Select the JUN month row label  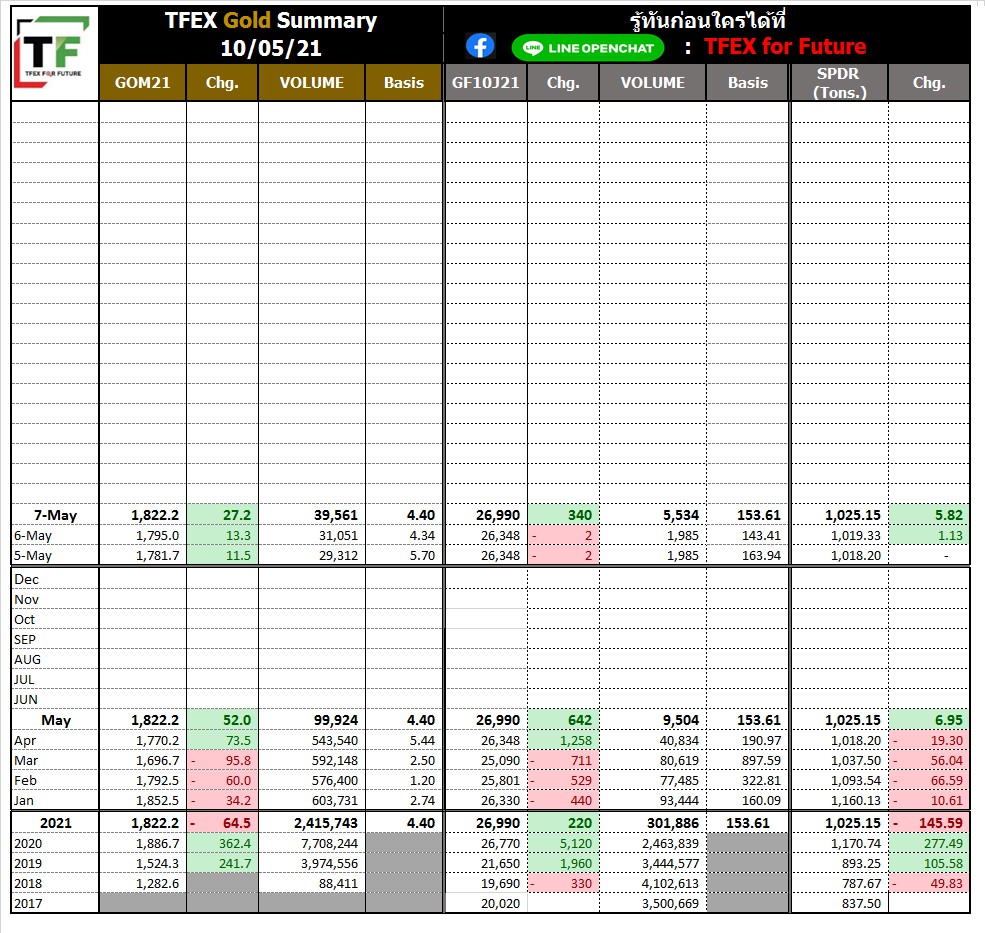(26, 700)
